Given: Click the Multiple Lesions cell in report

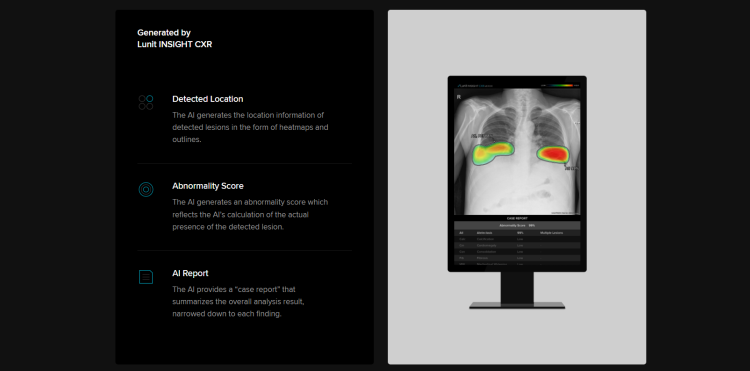Looking at the screenshot, I should [x=551, y=233].
